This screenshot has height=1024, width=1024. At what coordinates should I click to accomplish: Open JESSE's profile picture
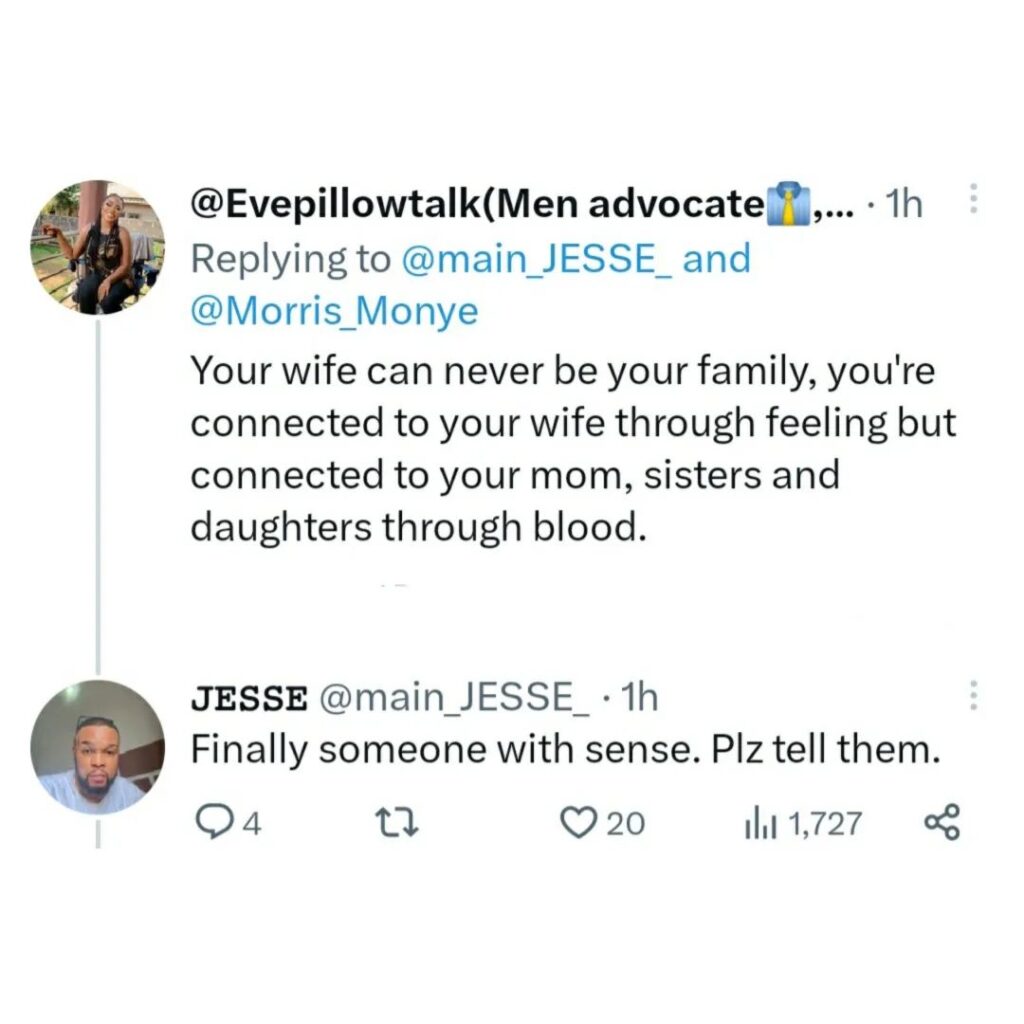click(97, 747)
